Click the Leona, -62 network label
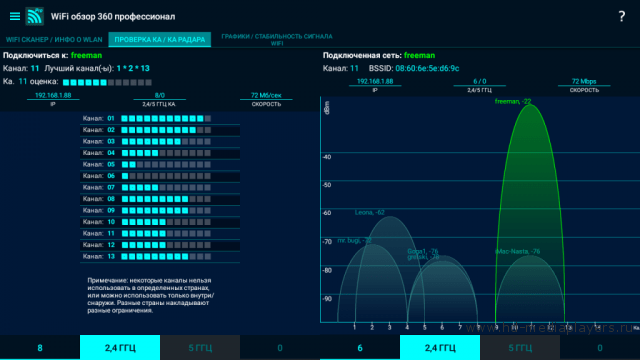640x360 pixels. coord(370,212)
